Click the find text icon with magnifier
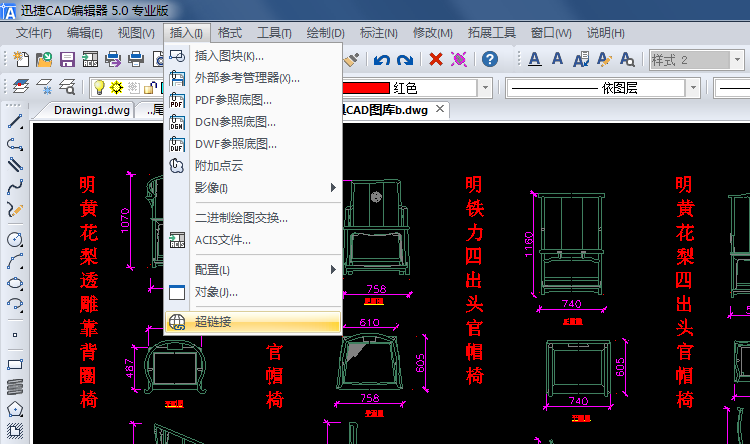The image size is (750, 444). (627, 59)
